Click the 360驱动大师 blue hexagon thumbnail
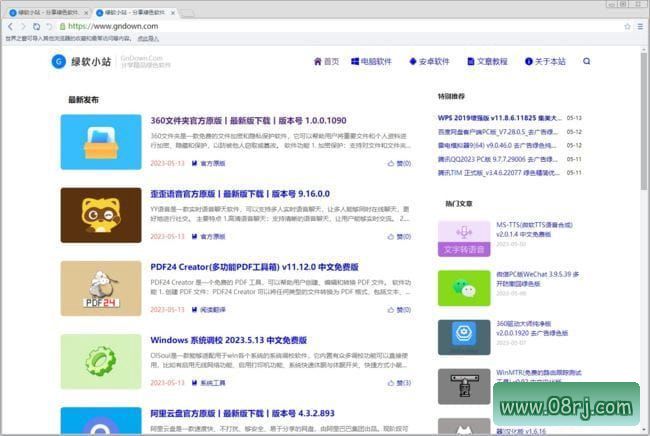This screenshot has height=436, width=650. (x=464, y=337)
